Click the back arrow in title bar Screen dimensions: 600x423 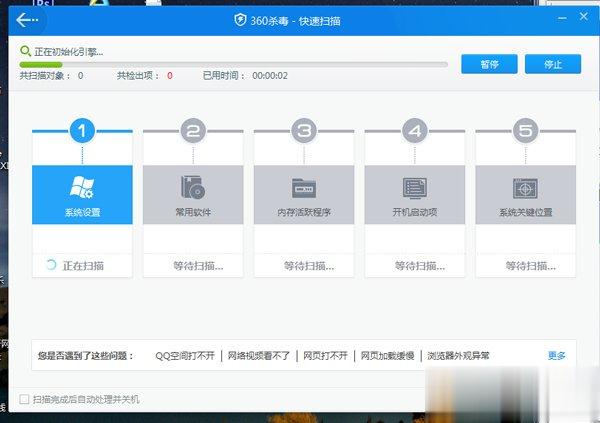tap(27, 19)
